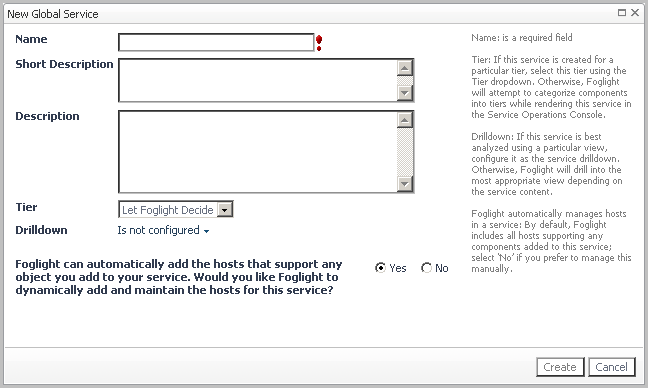
Task: Click the Cancel button
Action: tap(612, 367)
